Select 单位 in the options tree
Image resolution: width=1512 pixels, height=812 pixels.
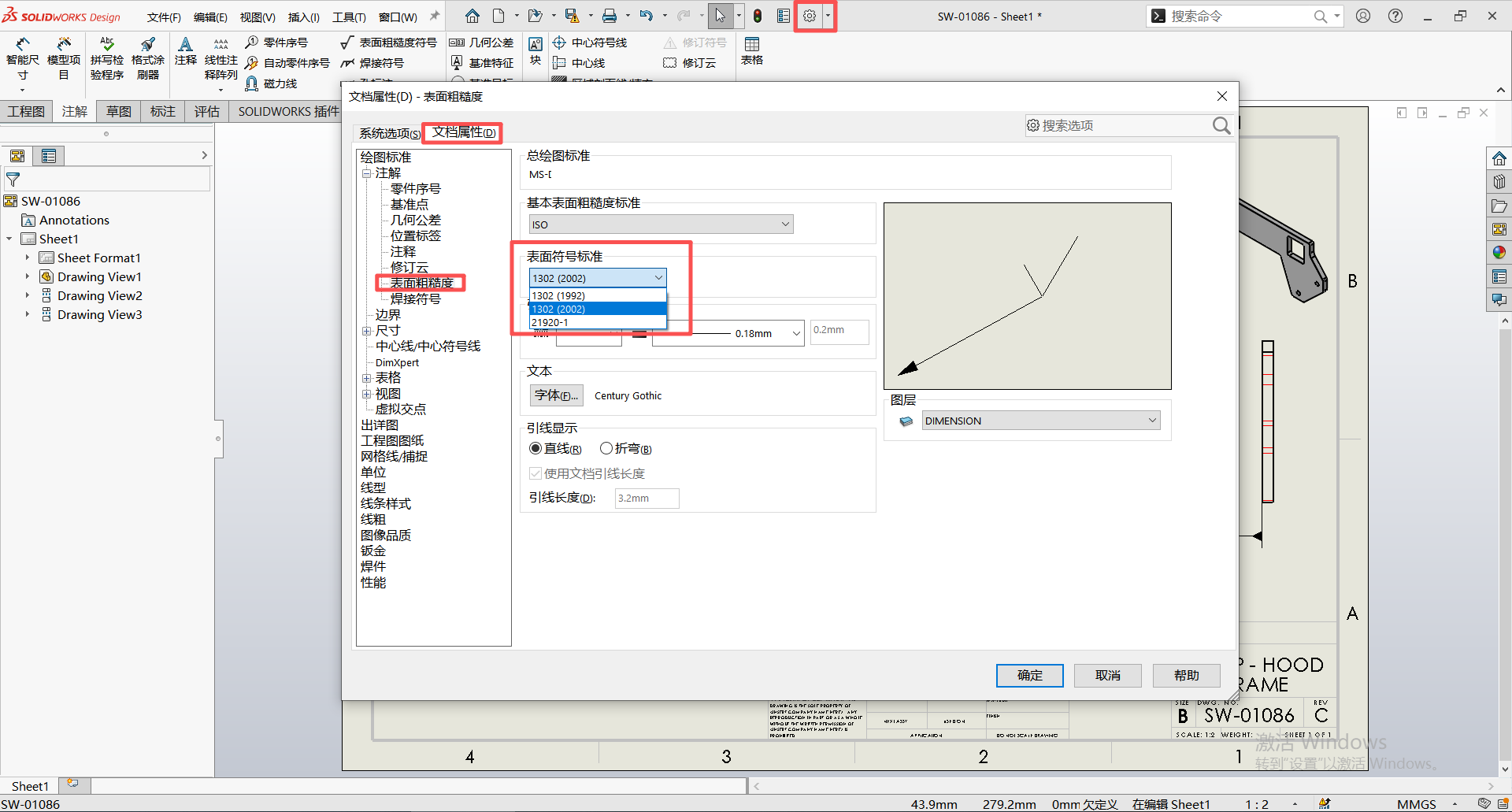[373, 473]
